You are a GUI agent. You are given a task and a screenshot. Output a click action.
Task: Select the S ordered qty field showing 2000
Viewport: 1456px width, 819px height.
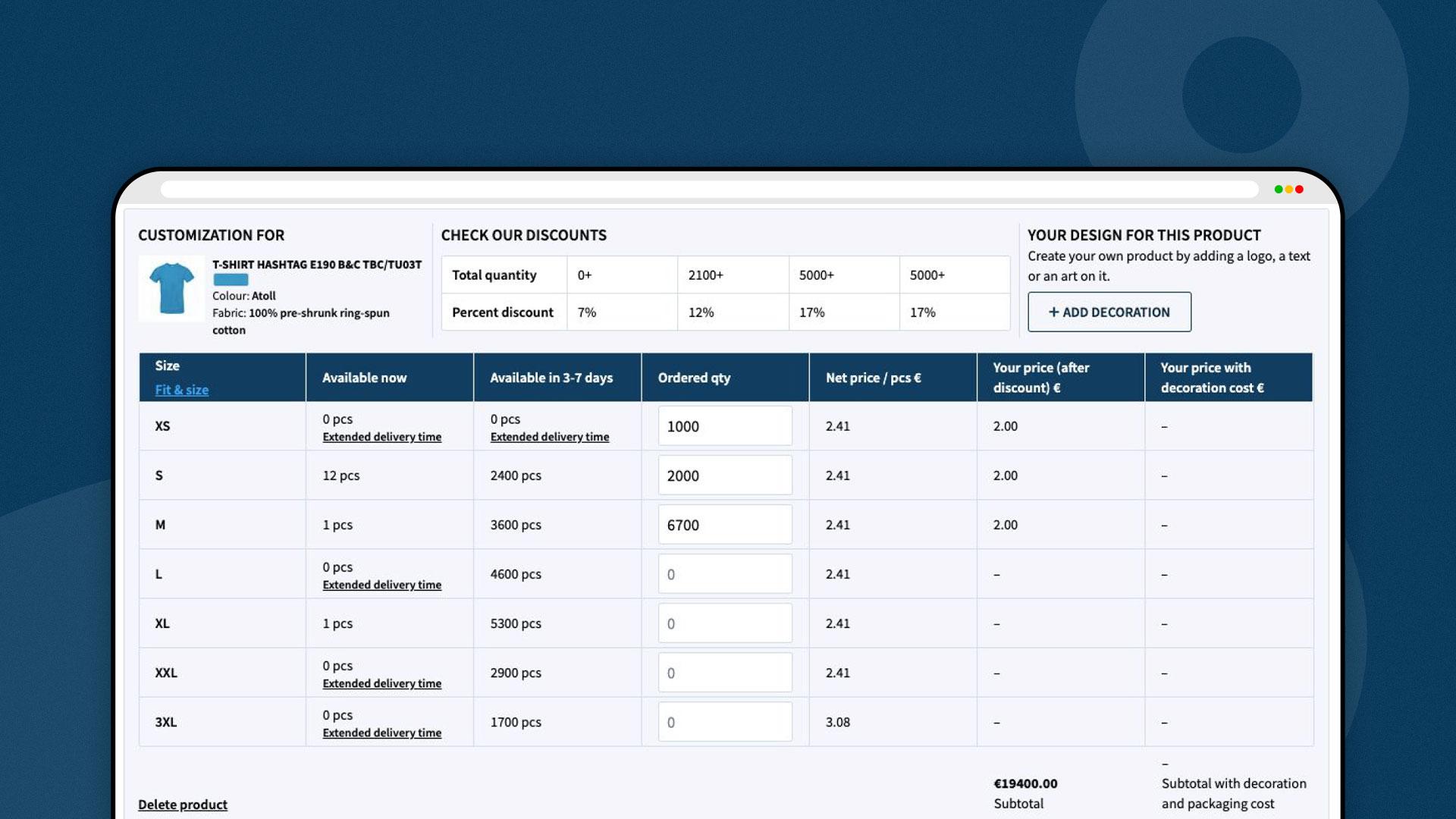tap(724, 475)
